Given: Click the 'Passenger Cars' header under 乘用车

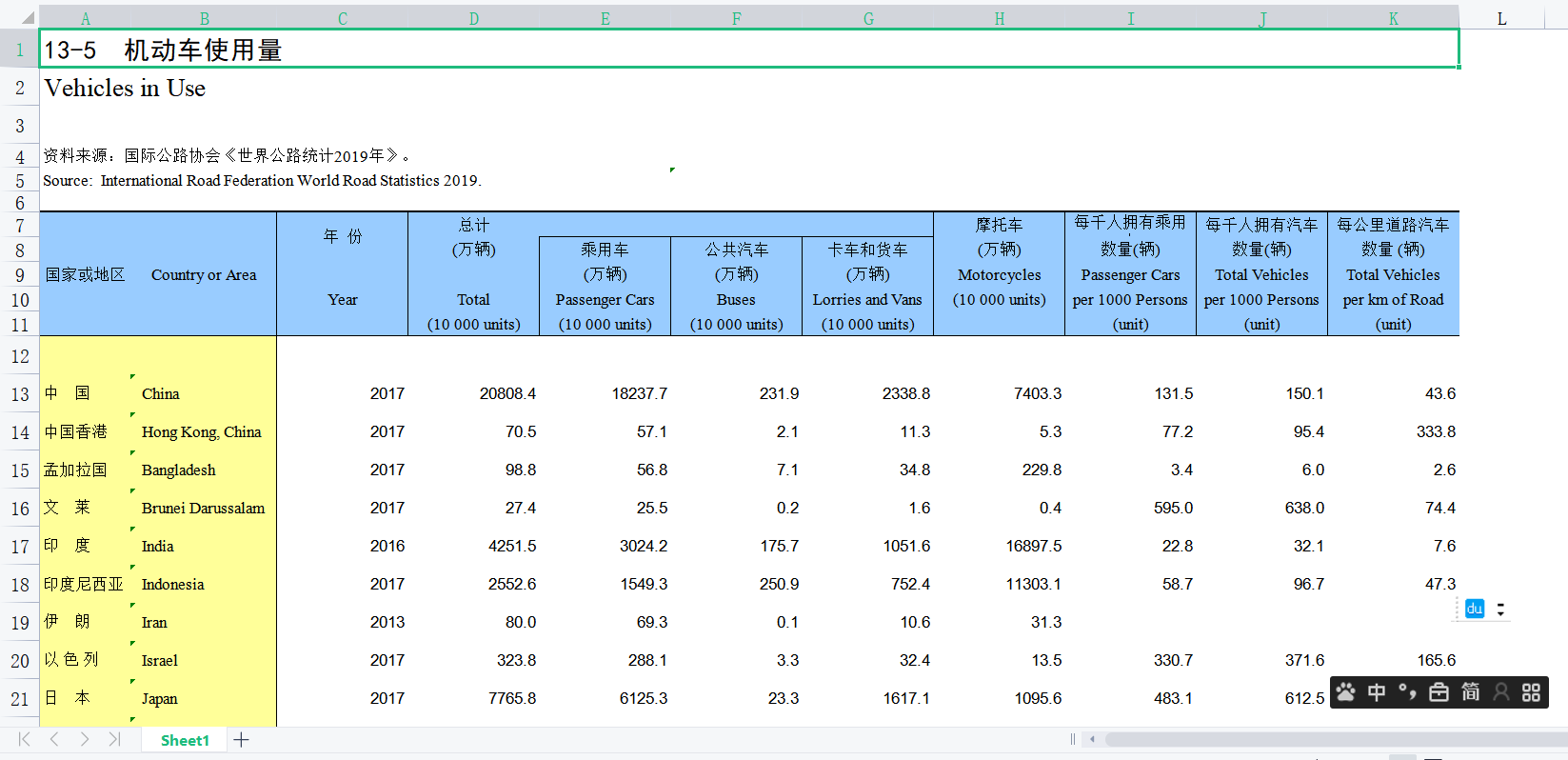Looking at the screenshot, I should [x=605, y=299].
